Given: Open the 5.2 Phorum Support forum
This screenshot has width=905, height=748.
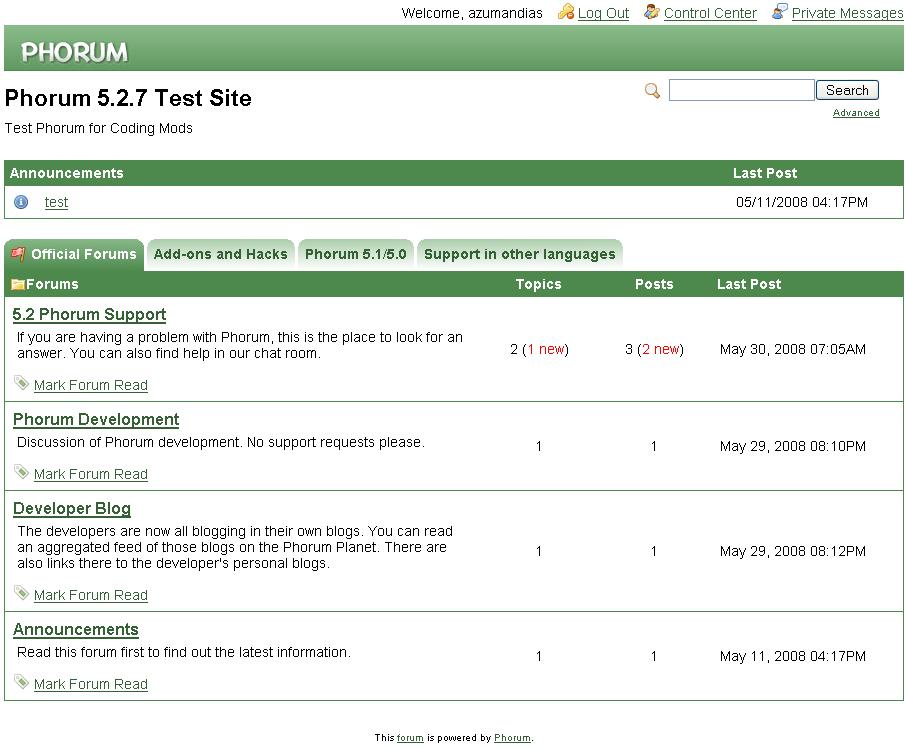Looking at the screenshot, I should (x=89, y=315).
